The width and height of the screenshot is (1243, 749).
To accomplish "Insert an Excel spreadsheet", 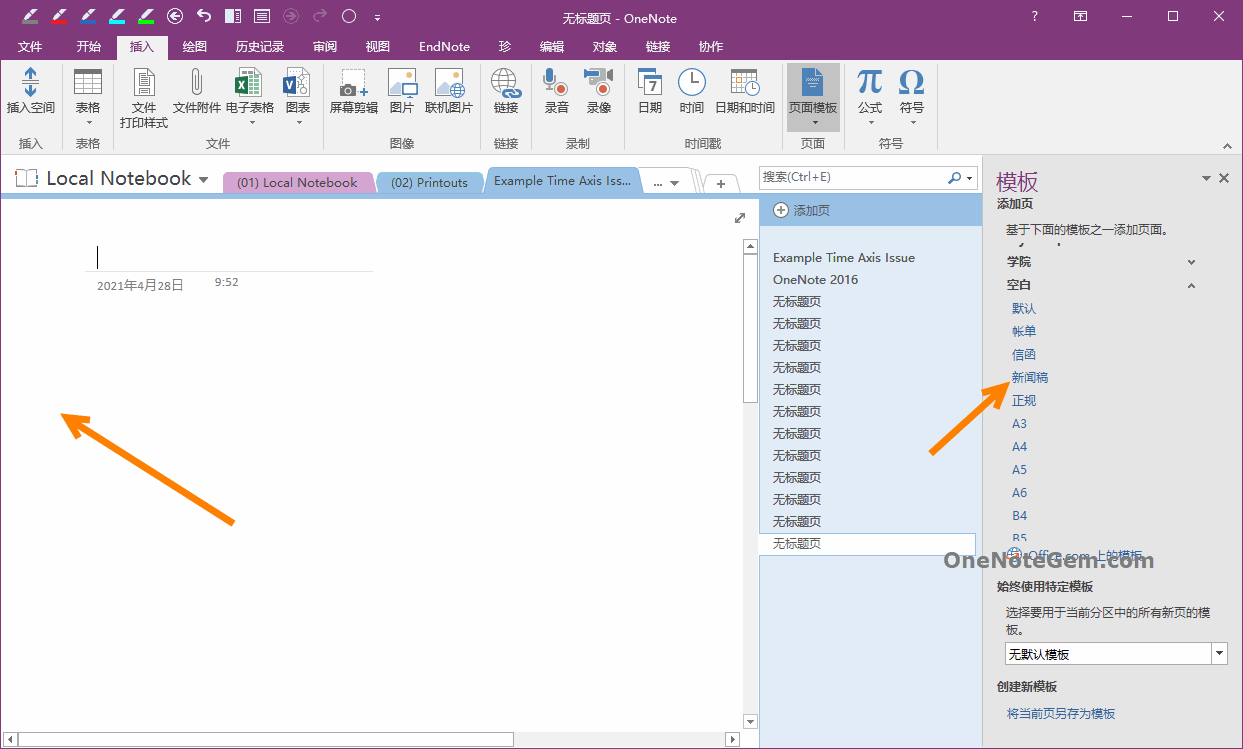I will (x=249, y=83).
